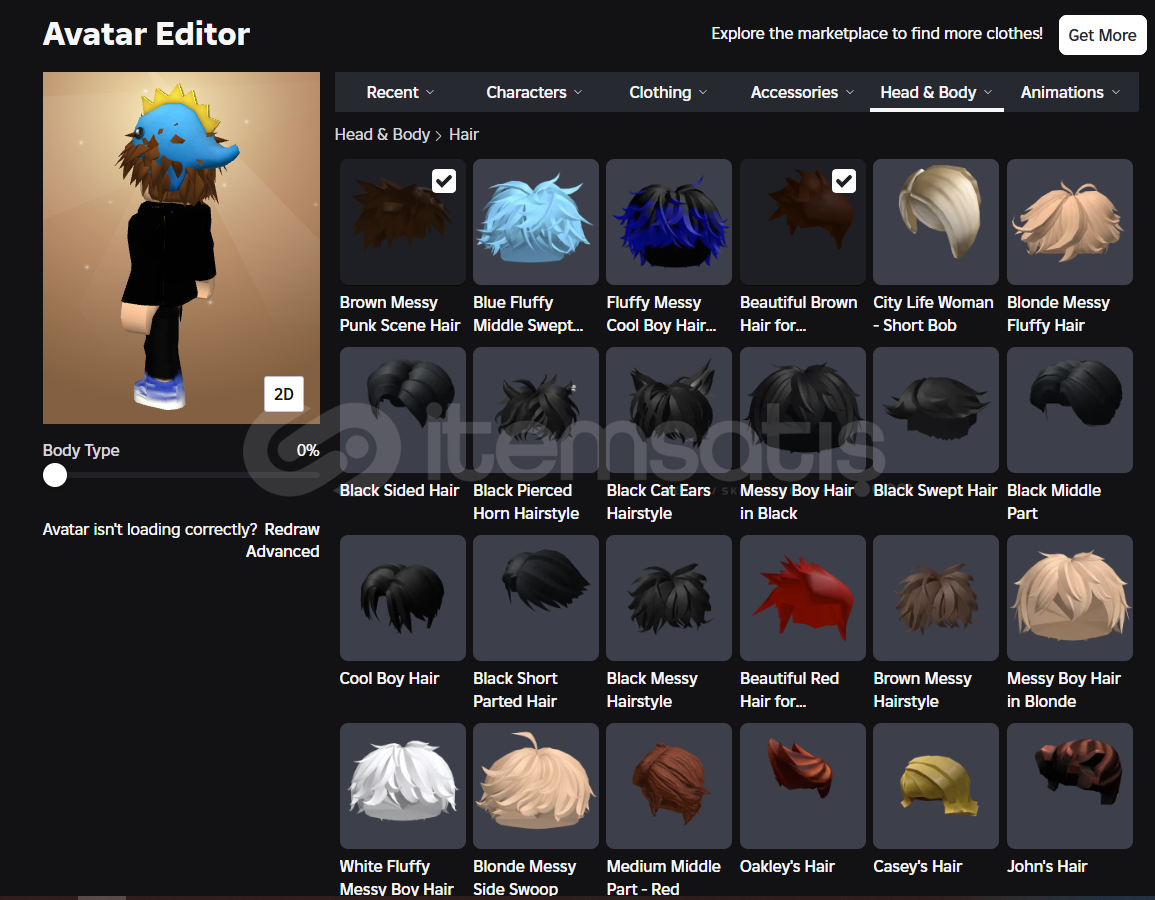Click the Brown Messy Punk Scene Hair name

[400, 314]
